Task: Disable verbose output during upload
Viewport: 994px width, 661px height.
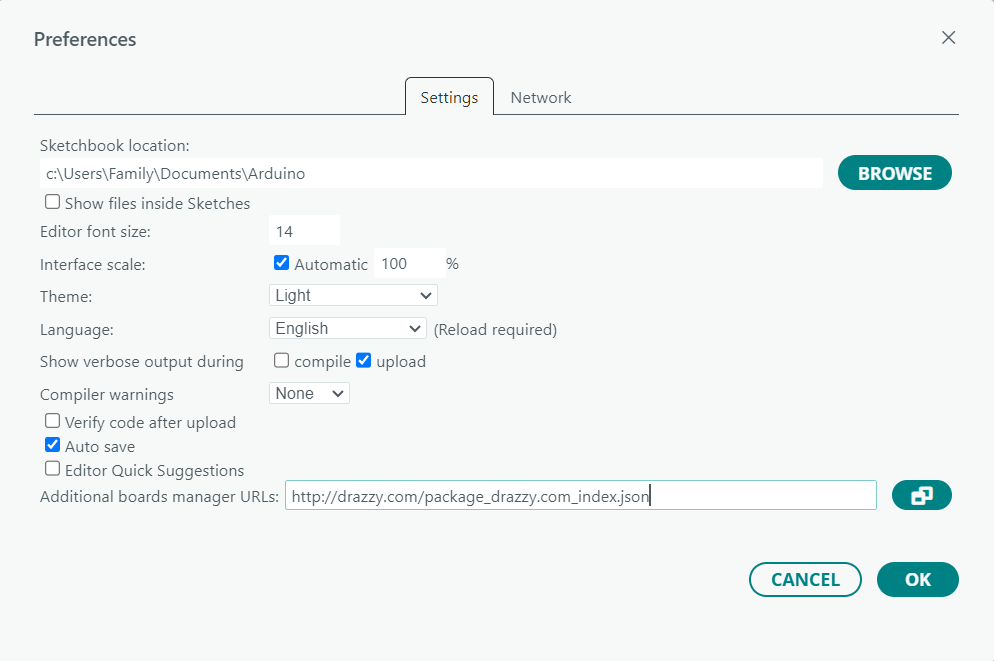Action: pyautogui.click(x=364, y=360)
